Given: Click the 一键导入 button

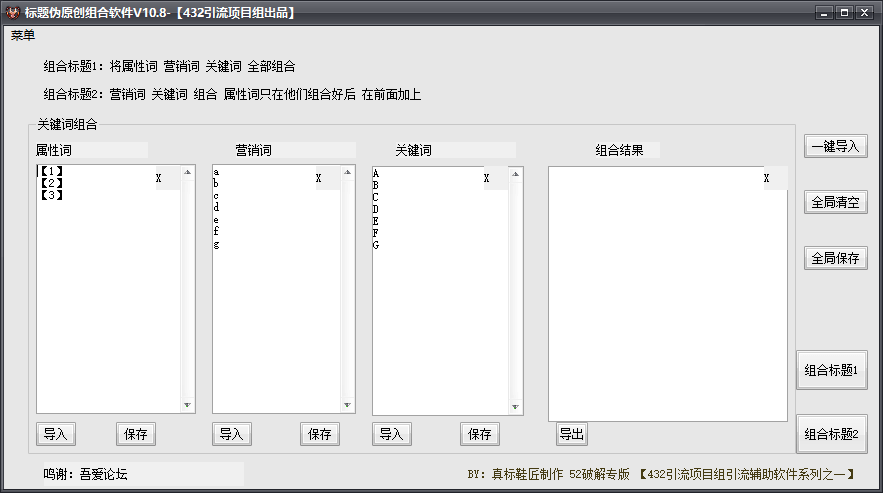Looking at the screenshot, I should (x=835, y=146).
